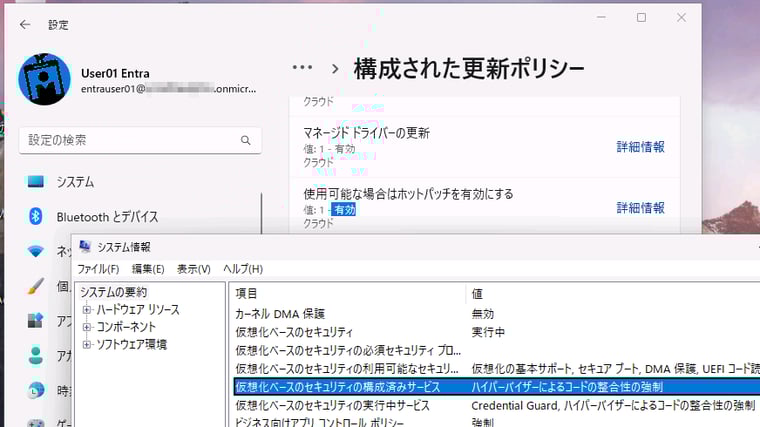Click 詳細情報 for マネージド ドライバーの更新
This screenshot has height=427, width=760.
tap(640, 147)
